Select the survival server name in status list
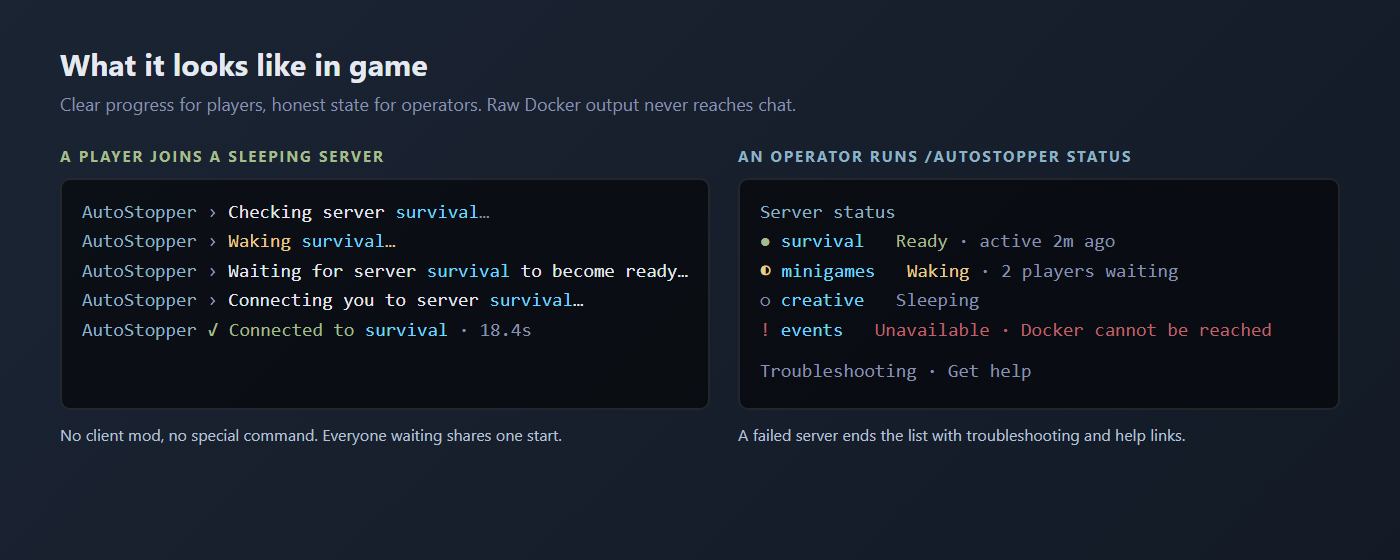 [x=822, y=242]
